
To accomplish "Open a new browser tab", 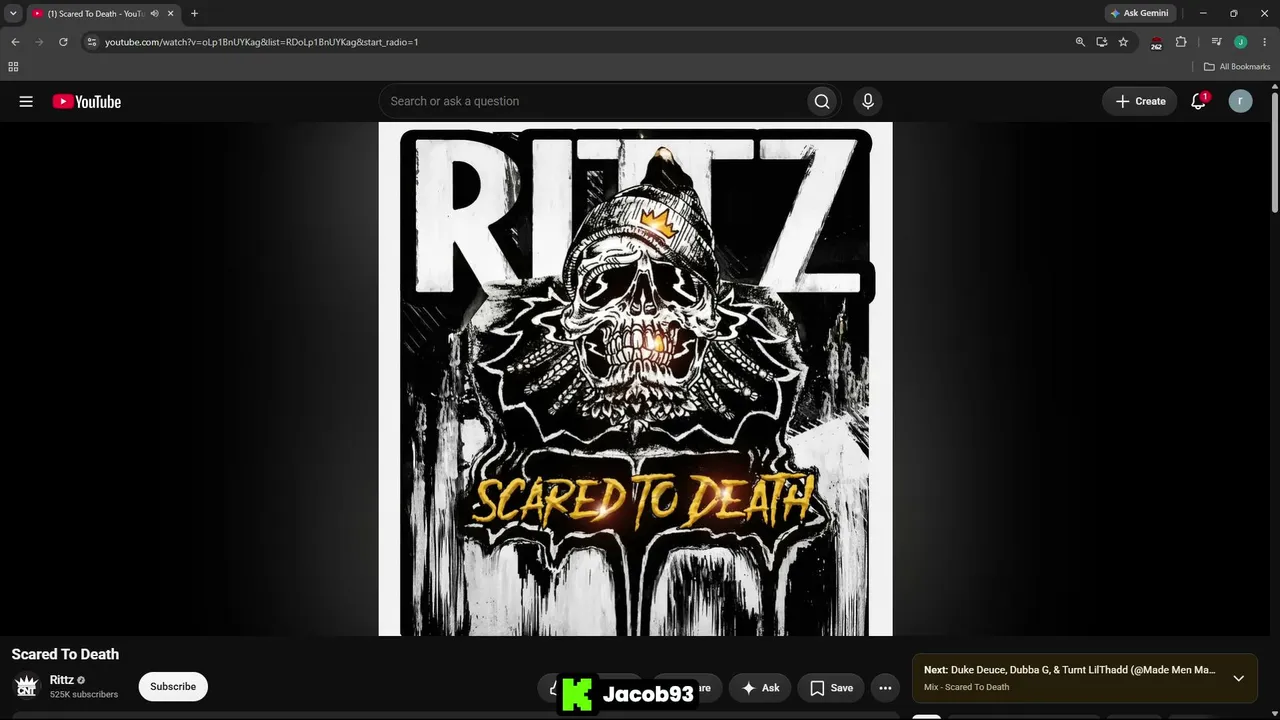I will coord(194,13).
